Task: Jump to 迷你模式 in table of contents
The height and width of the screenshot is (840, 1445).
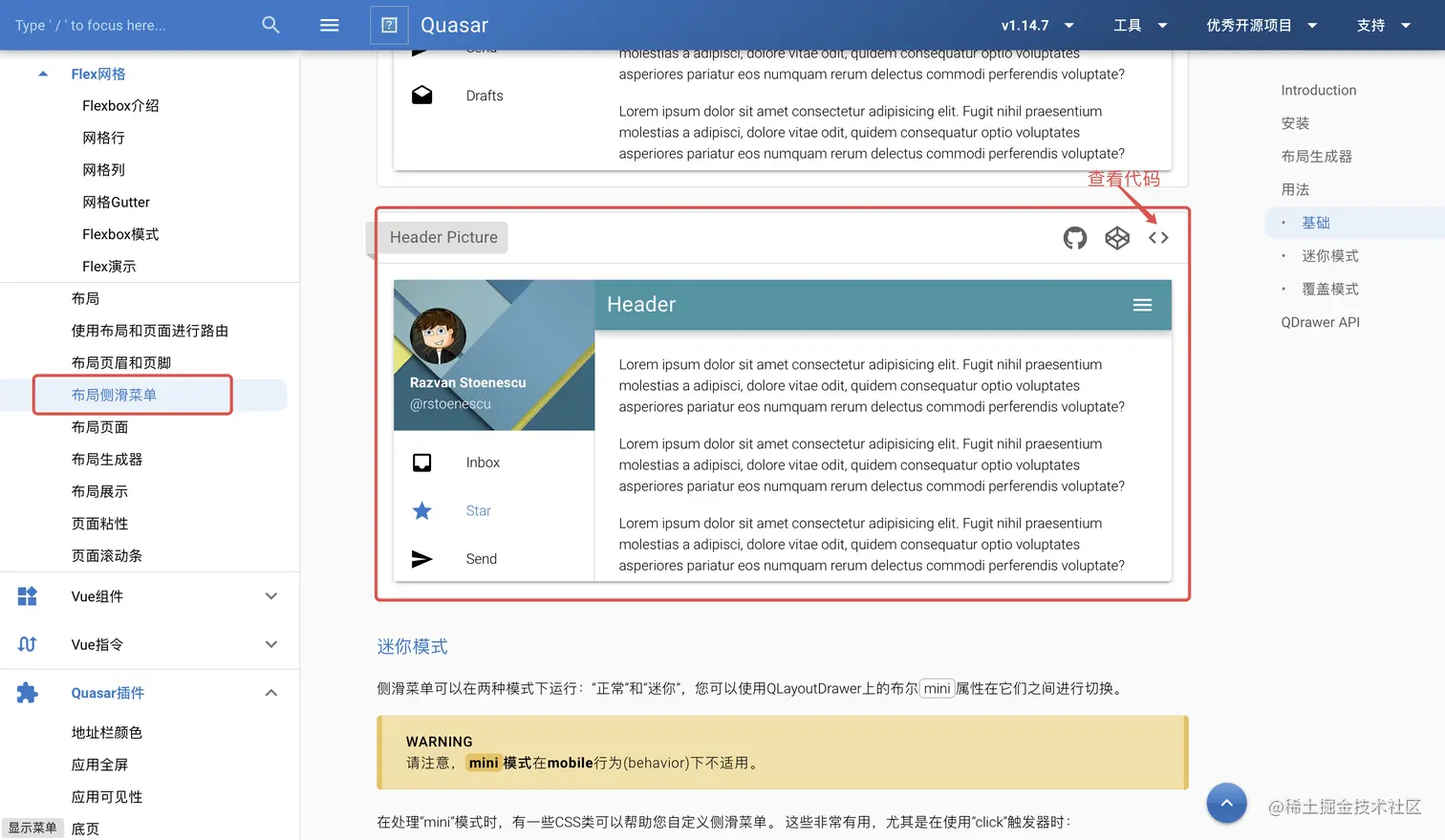Action: tap(1330, 256)
